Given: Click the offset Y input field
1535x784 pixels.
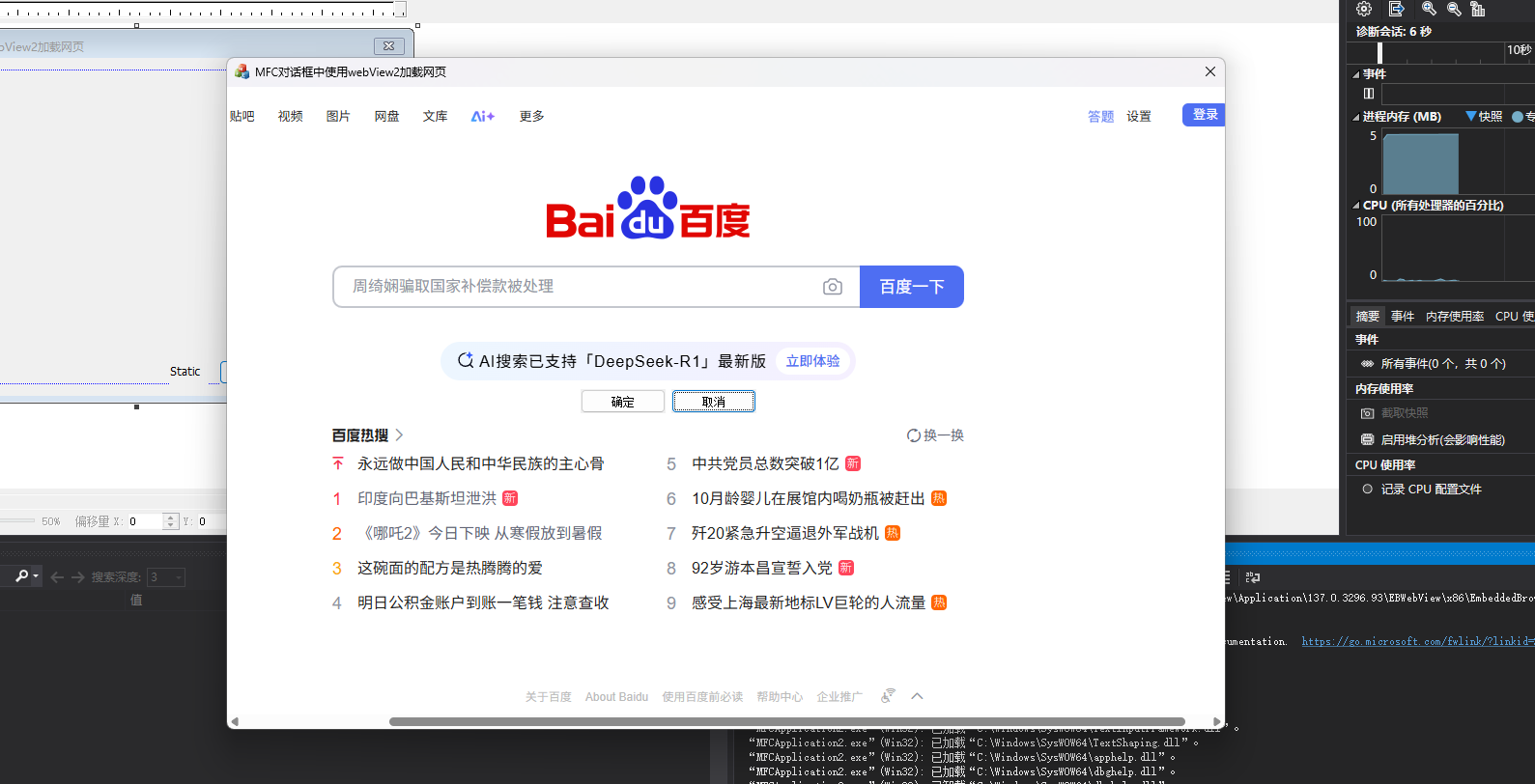Looking at the screenshot, I should point(211,521).
